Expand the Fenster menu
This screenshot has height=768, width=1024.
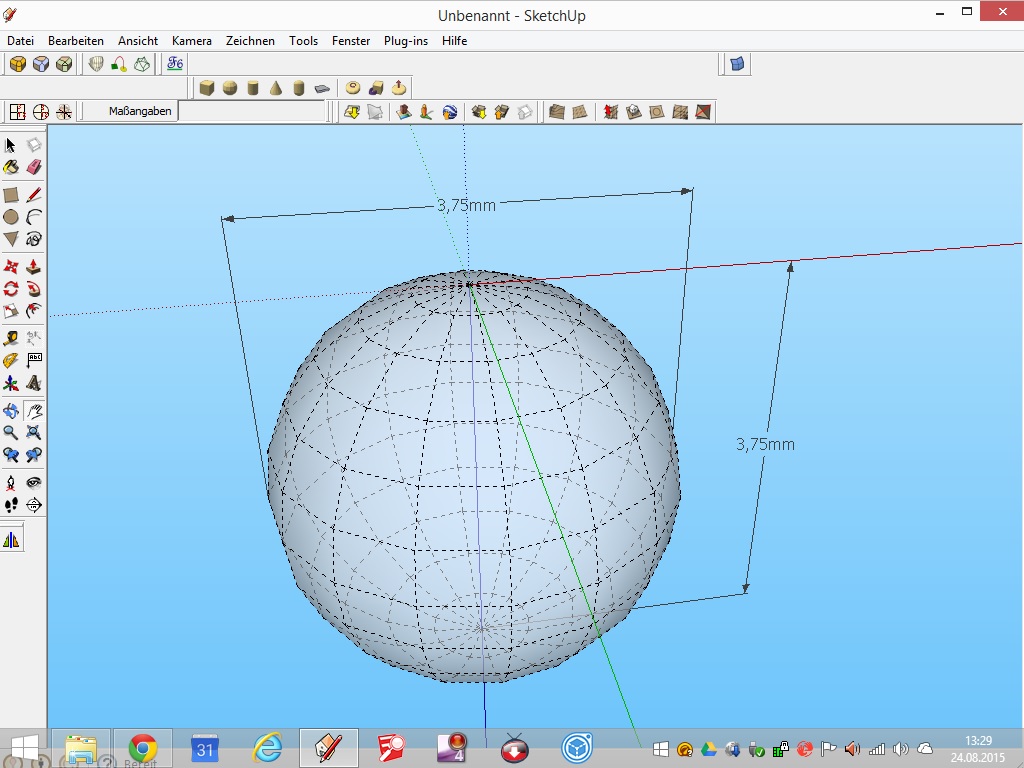pyautogui.click(x=351, y=41)
